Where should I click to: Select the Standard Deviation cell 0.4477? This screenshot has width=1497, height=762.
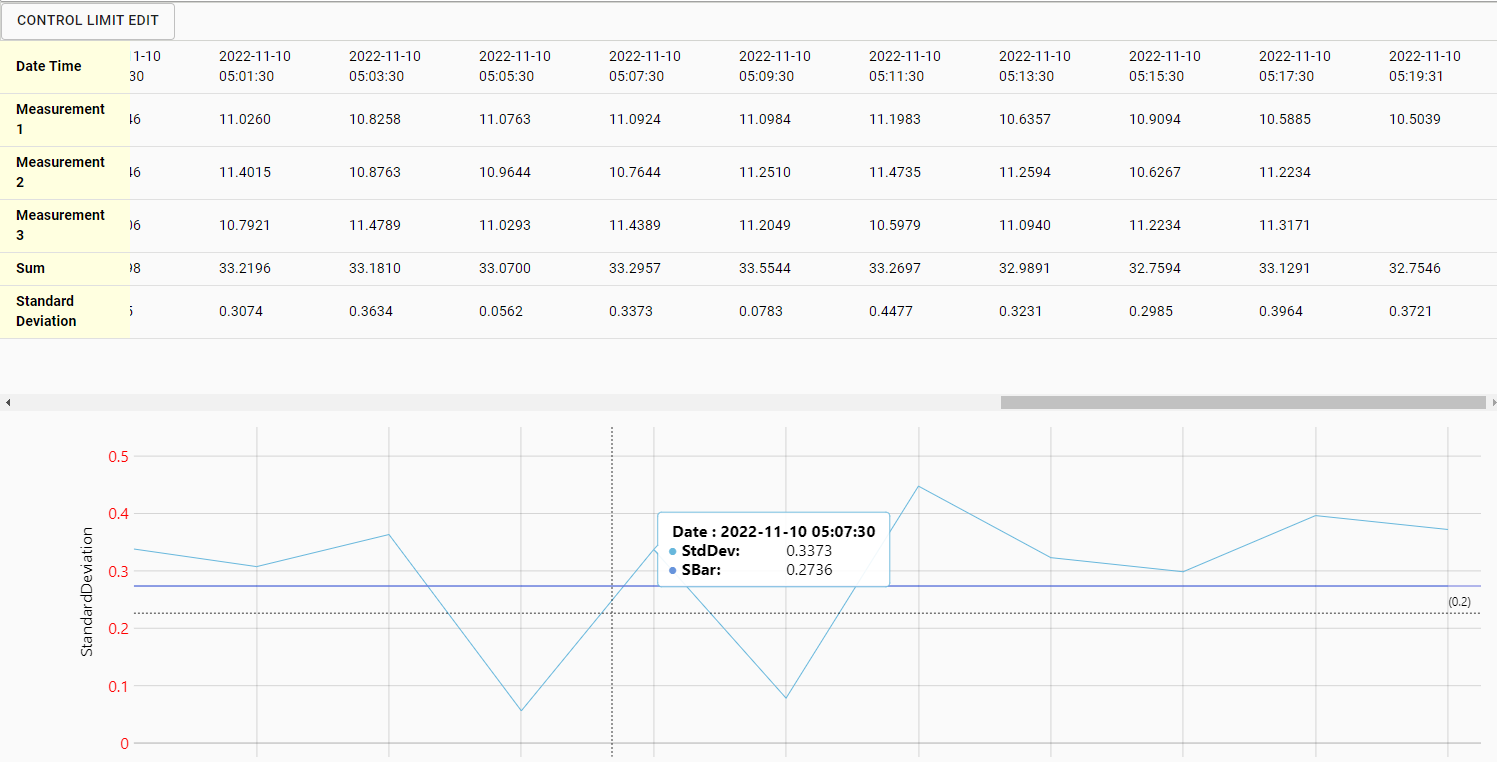tap(895, 311)
